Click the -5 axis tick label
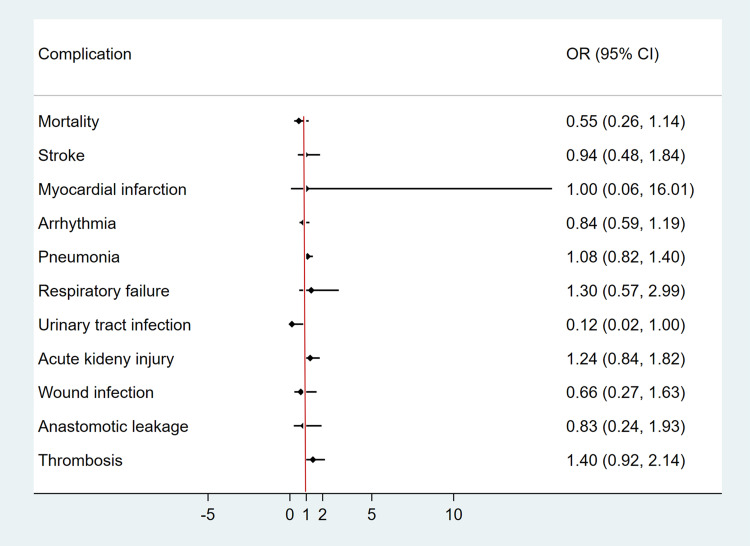Image resolution: width=750 pixels, height=546 pixels. point(208,515)
